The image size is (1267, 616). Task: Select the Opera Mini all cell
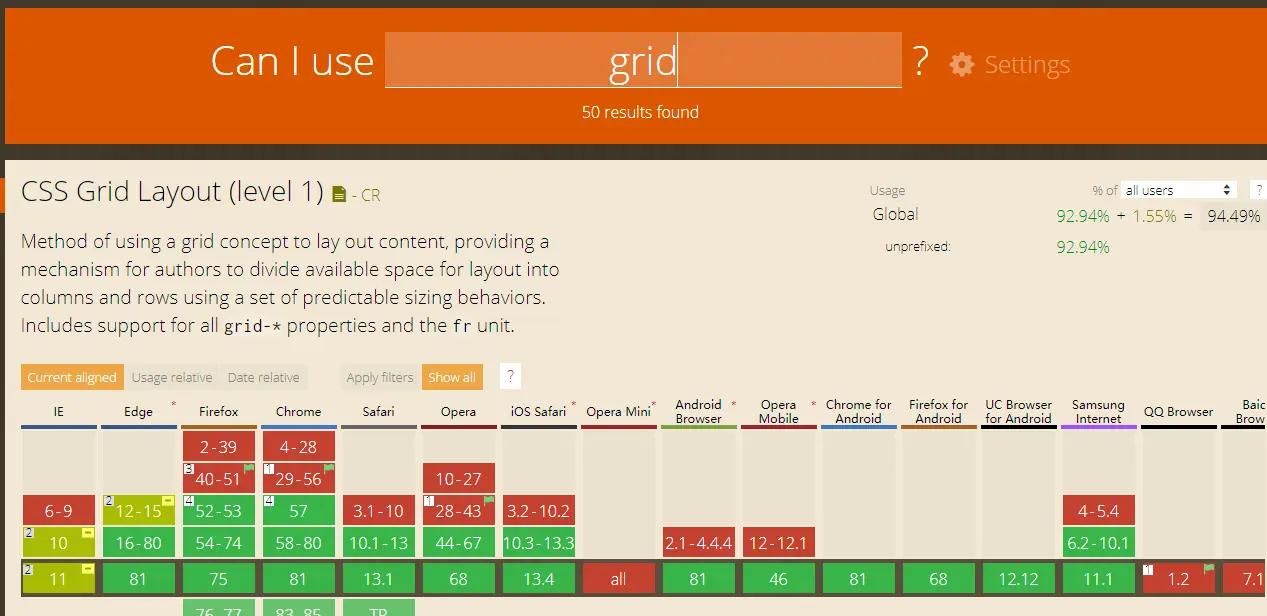click(x=619, y=578)
